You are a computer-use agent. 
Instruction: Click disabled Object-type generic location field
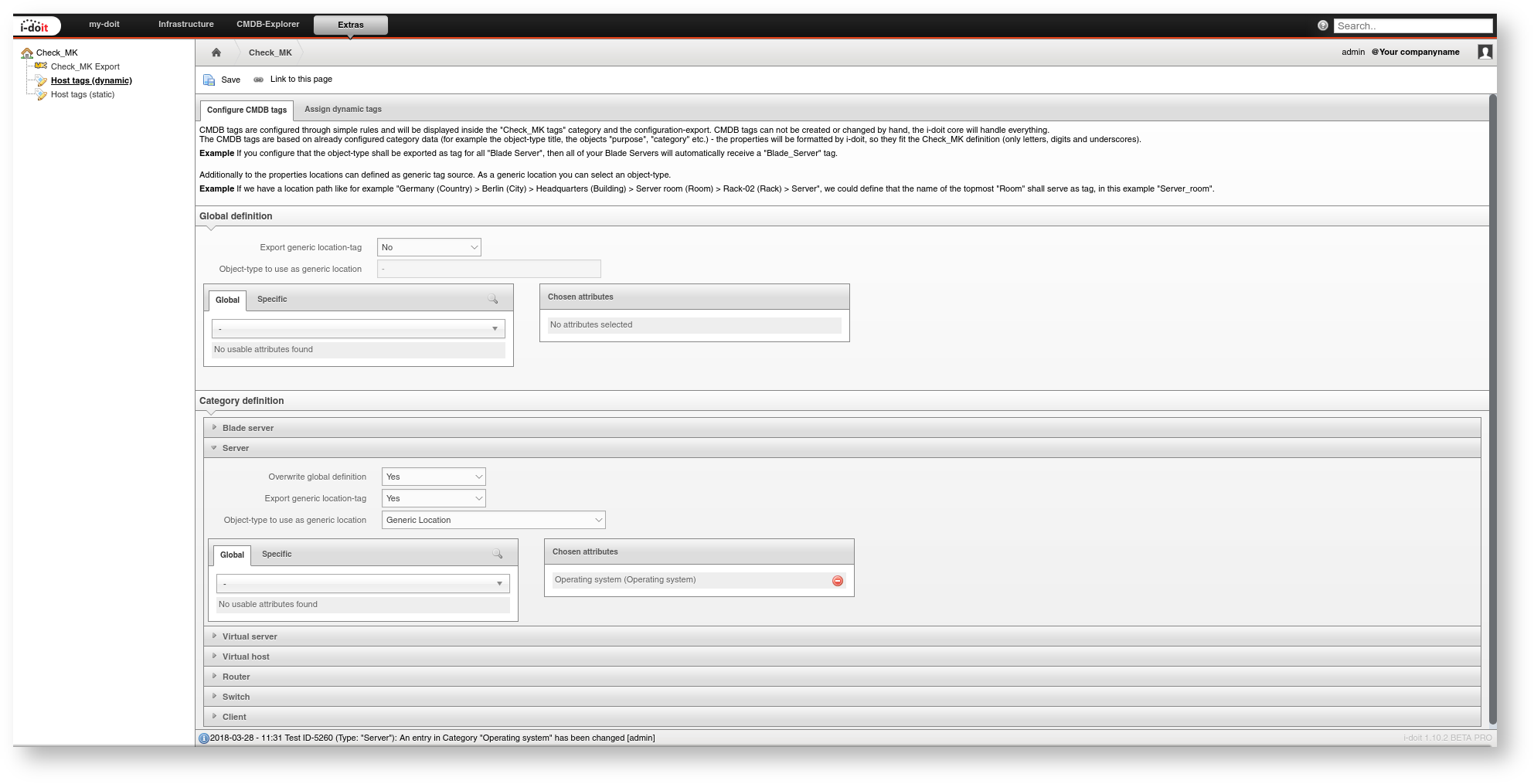[489, 269]
